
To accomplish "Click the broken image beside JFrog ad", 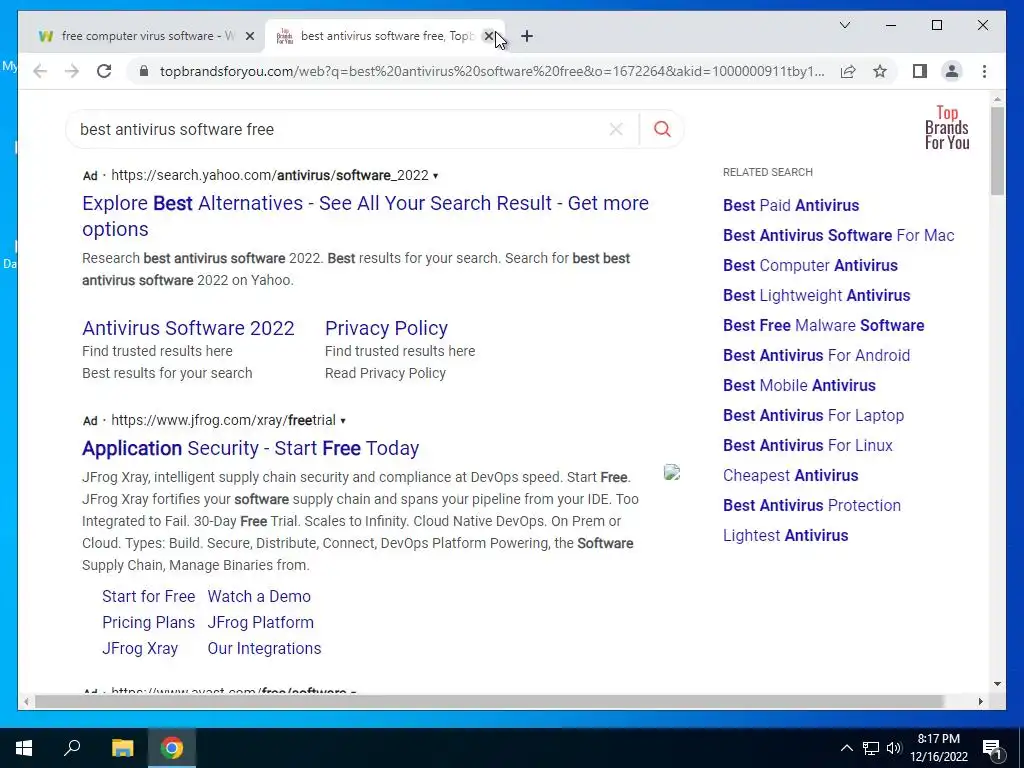I will 672,472.
